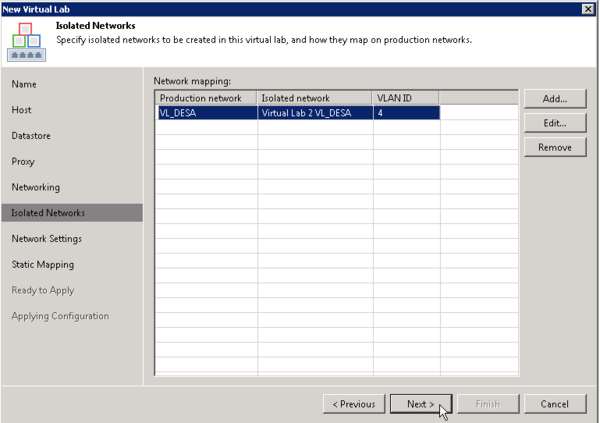The height and width of the screenshot is (423, 600).
Task: Click Edit... to modify selected mapping
Action: (x=555, y=123)
